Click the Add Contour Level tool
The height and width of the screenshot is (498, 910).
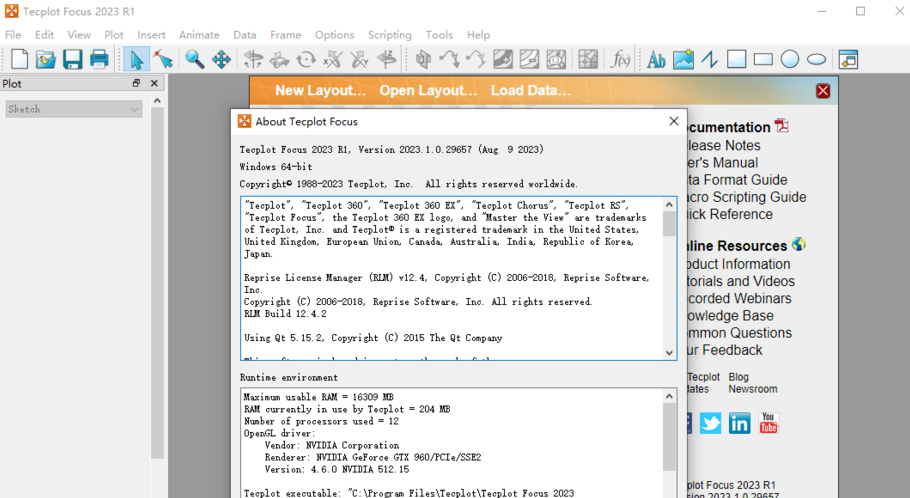coord(503,59)
